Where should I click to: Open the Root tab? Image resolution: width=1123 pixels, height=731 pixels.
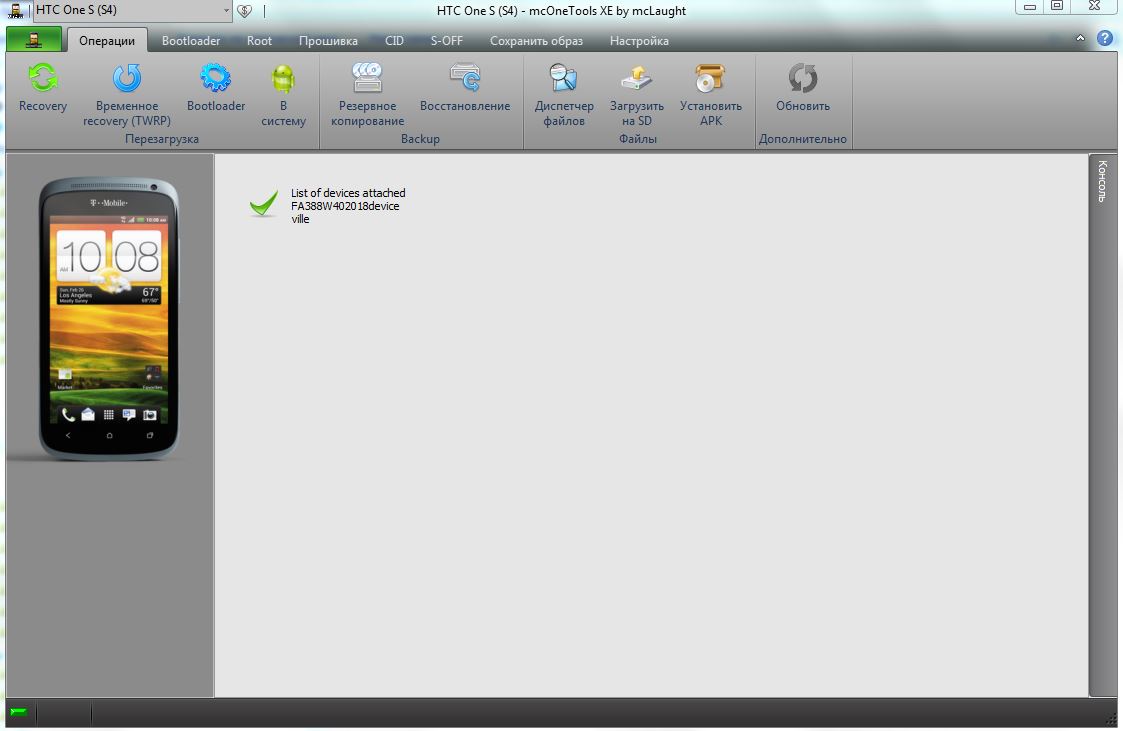[259, 41]
